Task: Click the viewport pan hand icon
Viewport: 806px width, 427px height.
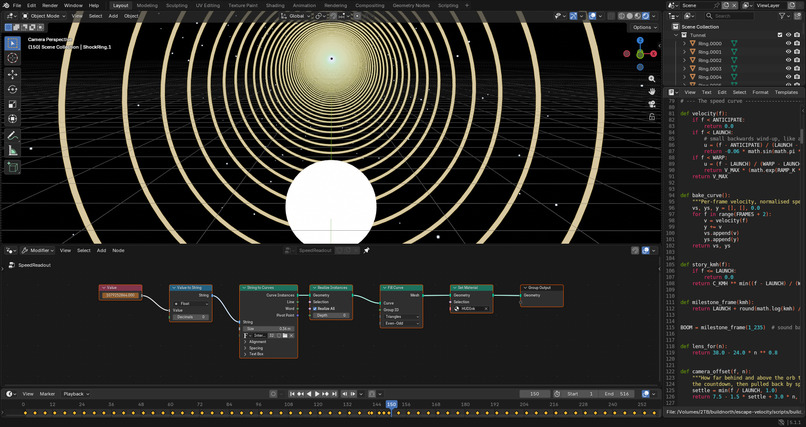Action: 652,91
